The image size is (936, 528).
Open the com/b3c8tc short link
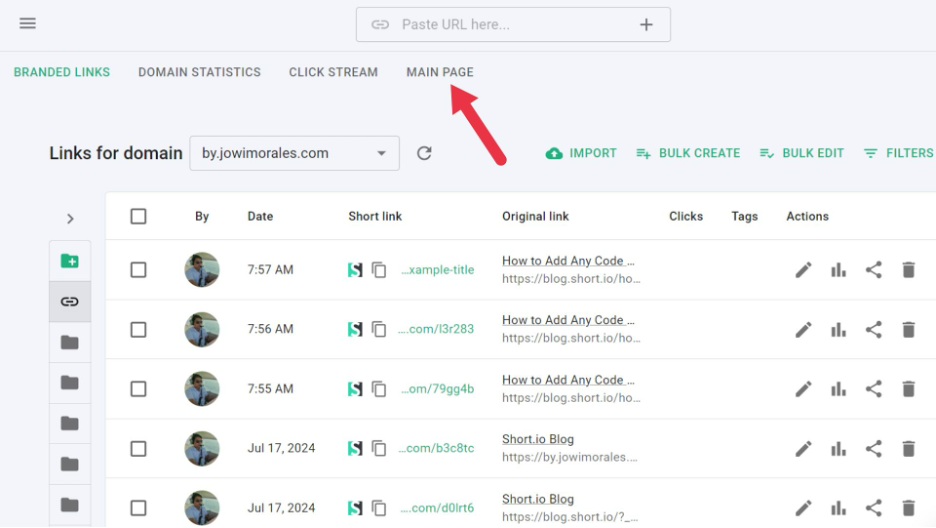pyautogui.click(x=436, y=448)
